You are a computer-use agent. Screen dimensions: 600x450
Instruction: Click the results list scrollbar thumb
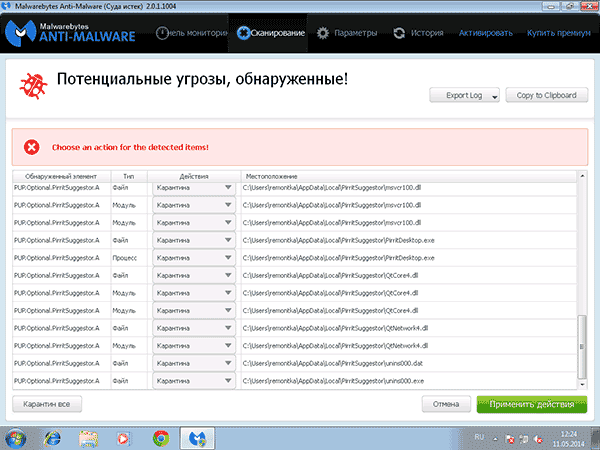582,346
